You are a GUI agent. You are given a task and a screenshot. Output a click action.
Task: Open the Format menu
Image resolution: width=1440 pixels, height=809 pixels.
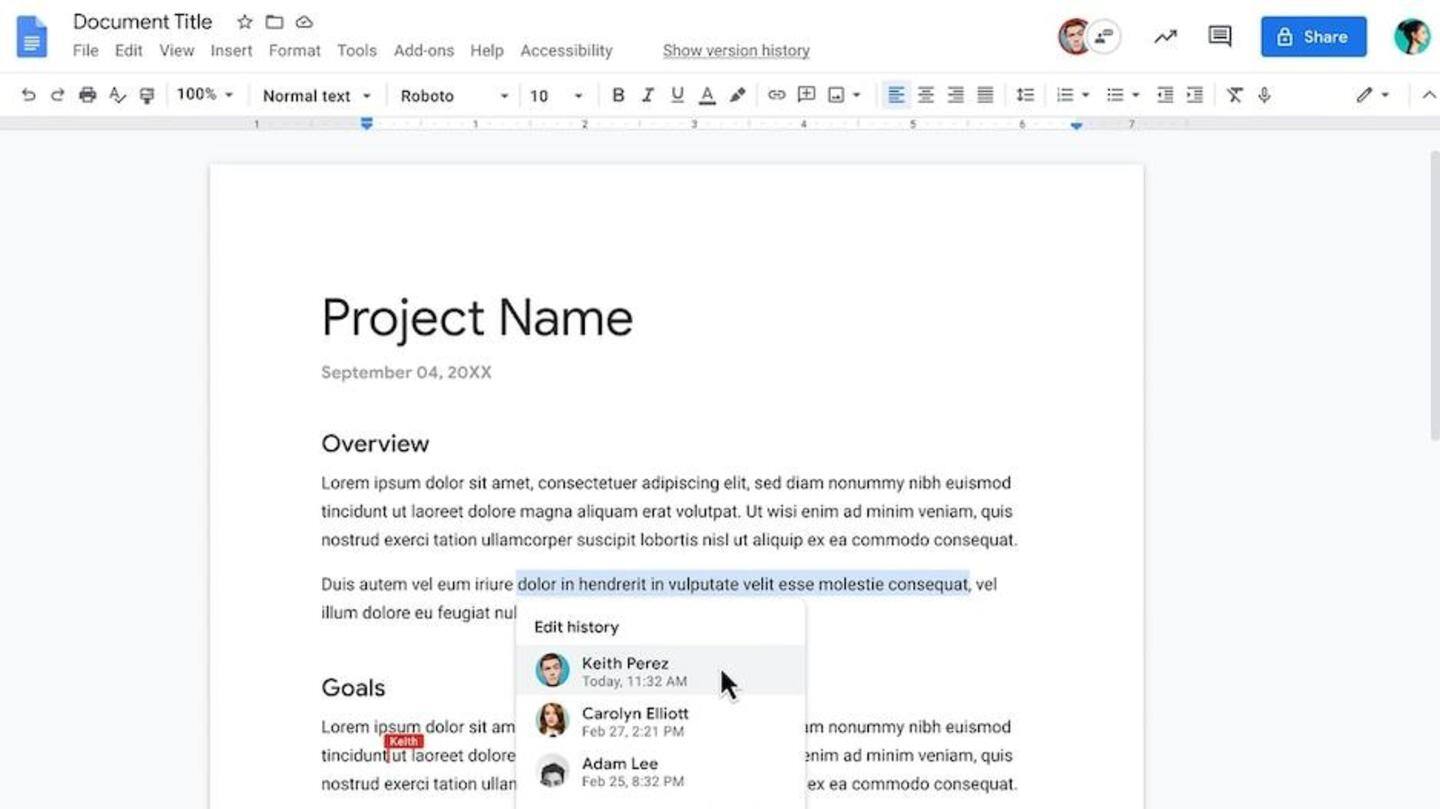tap(295, 50)
